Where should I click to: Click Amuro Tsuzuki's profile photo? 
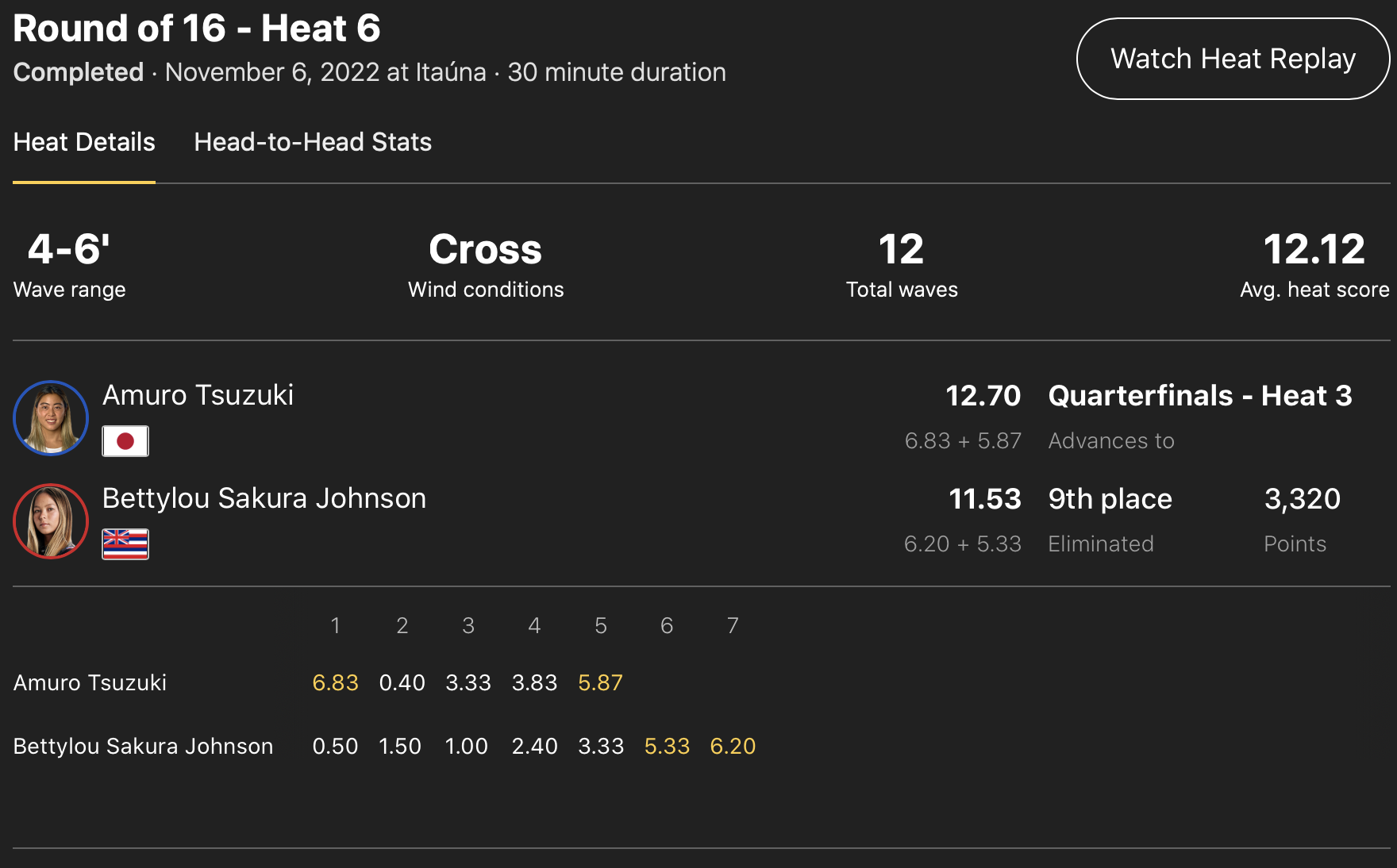[51, 418]
